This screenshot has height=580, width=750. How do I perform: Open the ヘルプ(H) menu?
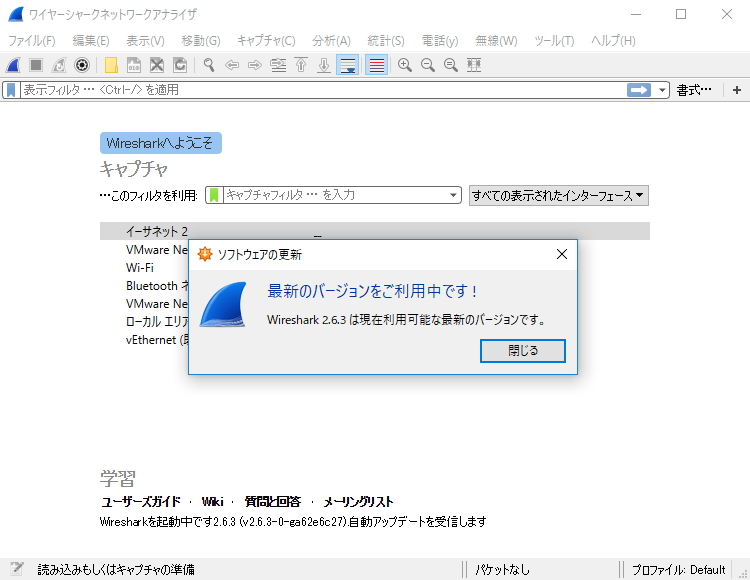tap(613, 41)
